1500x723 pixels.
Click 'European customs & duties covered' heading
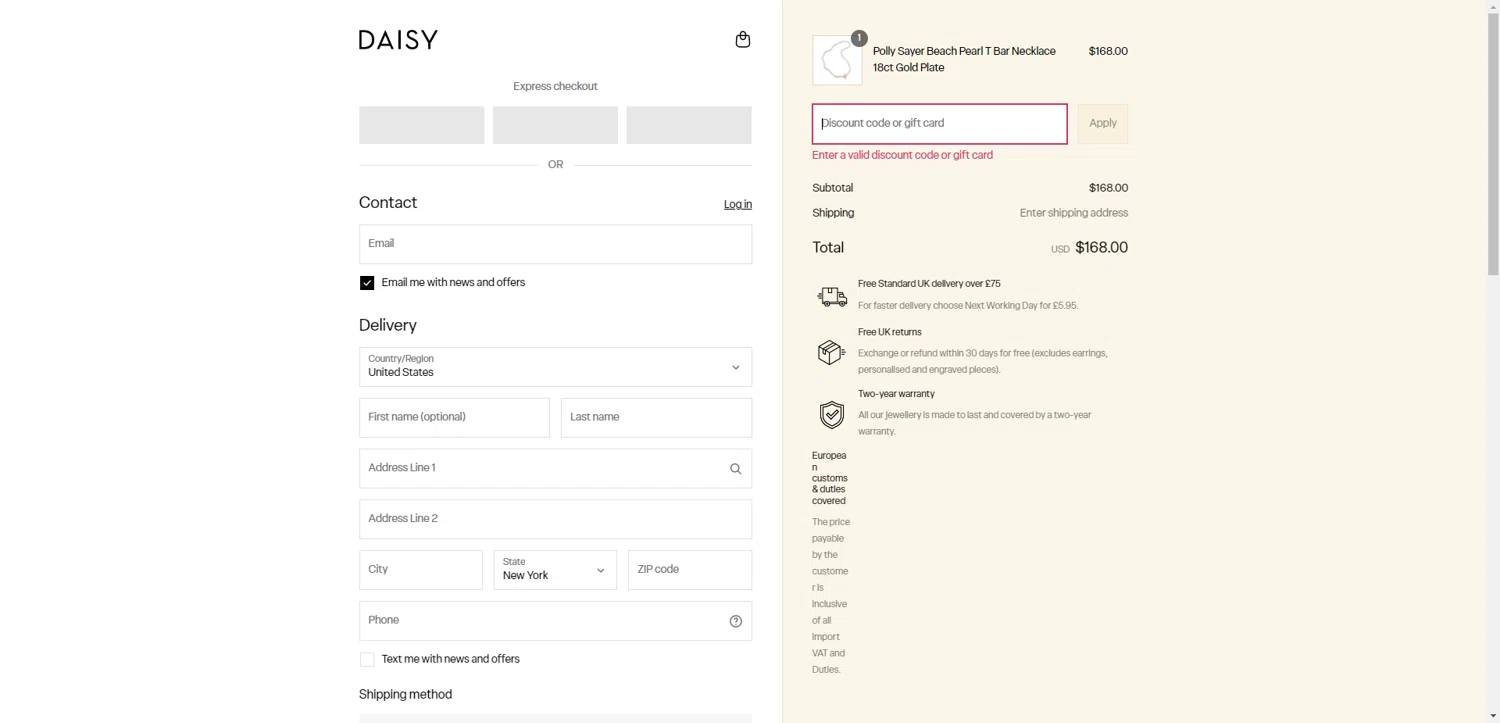[x=829, y=478]
